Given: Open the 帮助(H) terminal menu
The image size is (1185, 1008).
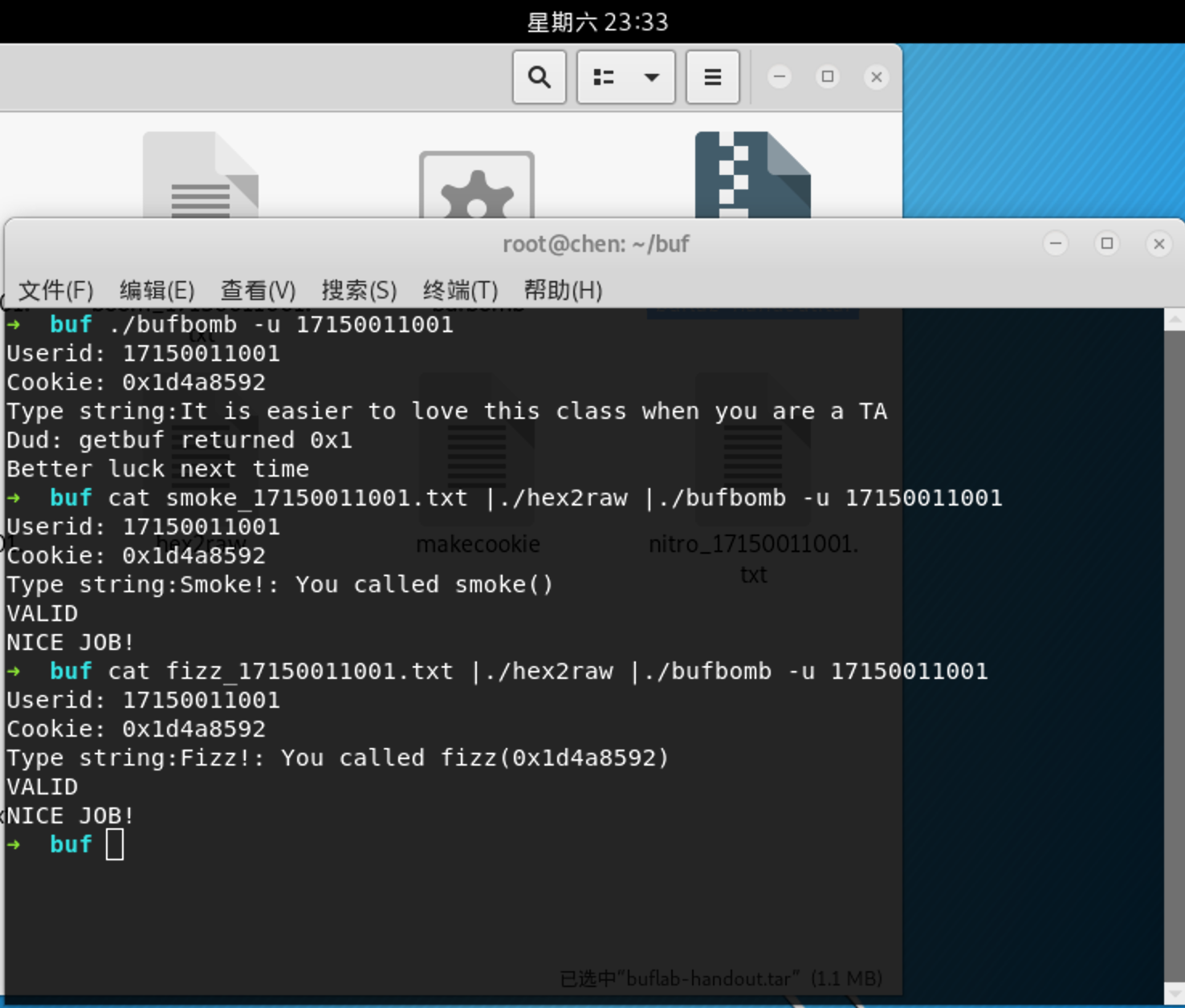Looking at the screenshot, I should (x=563, y=290).
